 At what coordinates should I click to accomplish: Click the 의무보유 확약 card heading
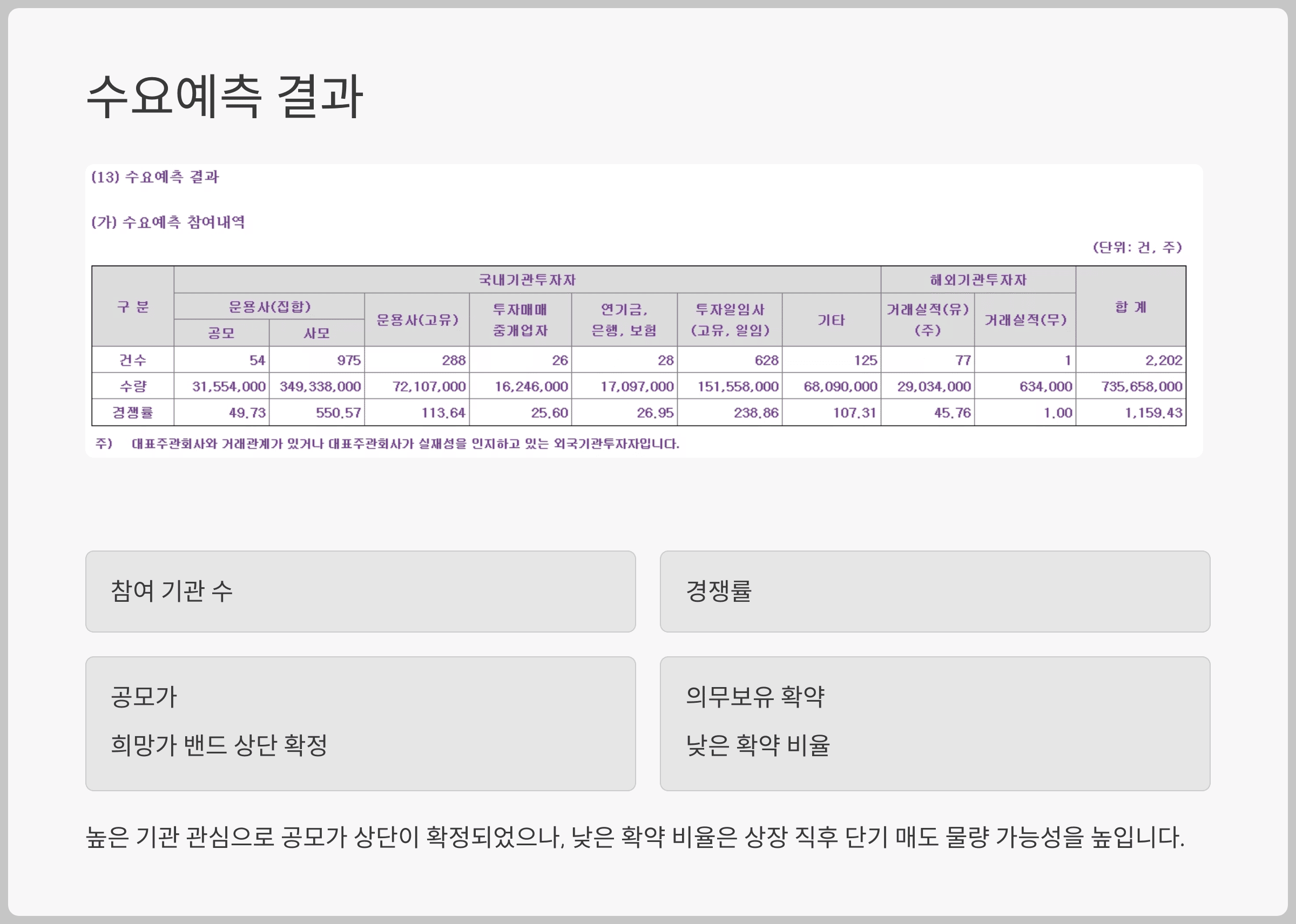coord(755,696)
